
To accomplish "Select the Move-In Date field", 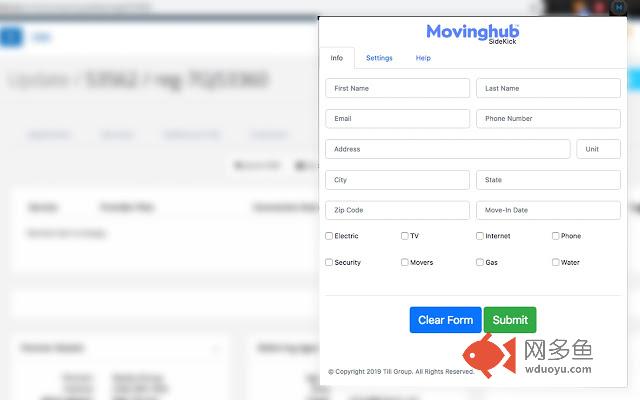I will pos(548,210).
